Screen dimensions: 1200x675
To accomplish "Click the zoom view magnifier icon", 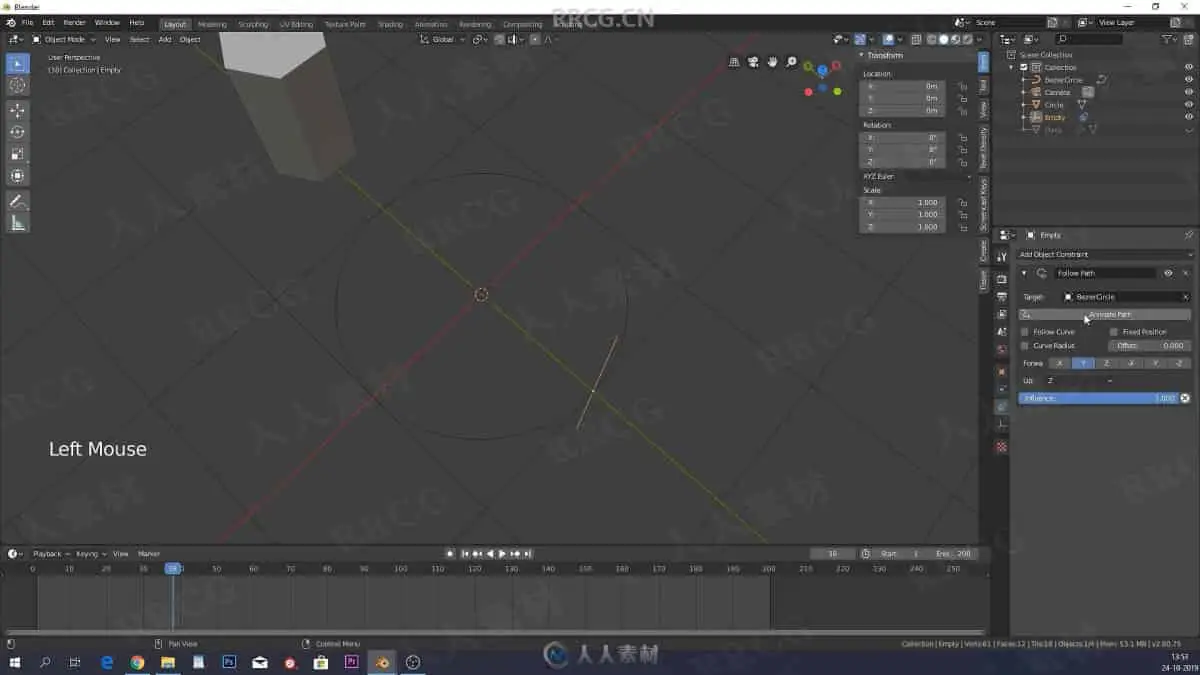I will [791, 62].
